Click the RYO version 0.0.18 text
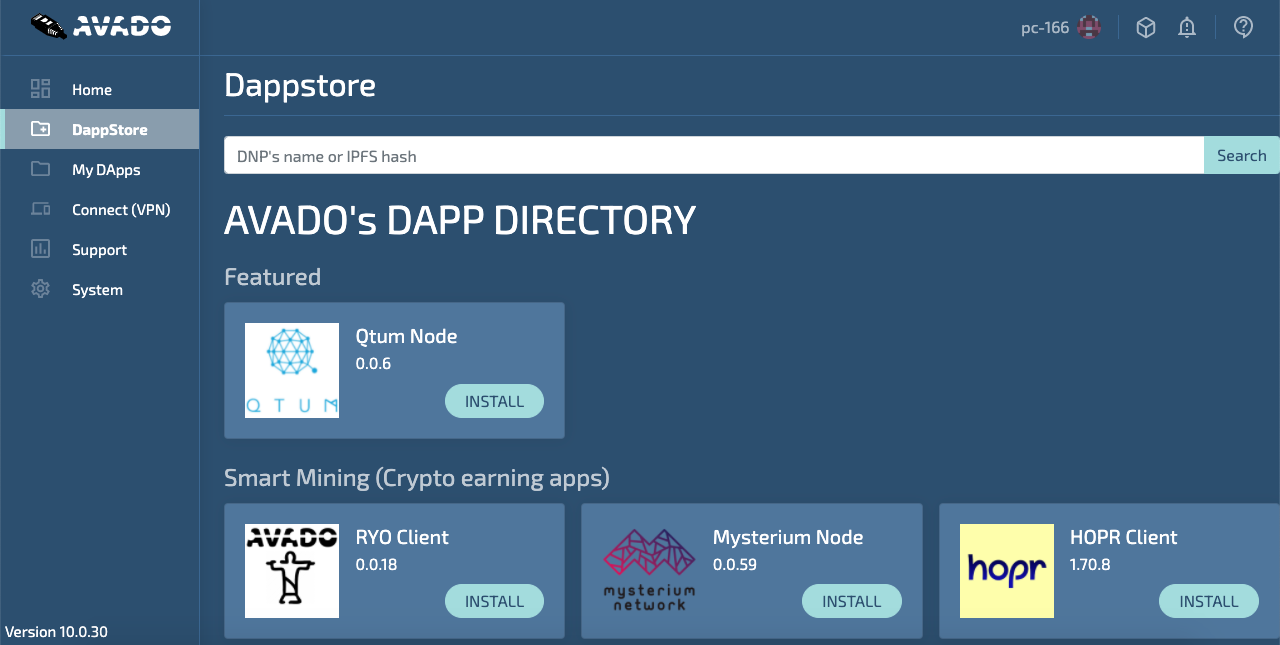Screen dimensions: 1280x645 pos(376,564)
